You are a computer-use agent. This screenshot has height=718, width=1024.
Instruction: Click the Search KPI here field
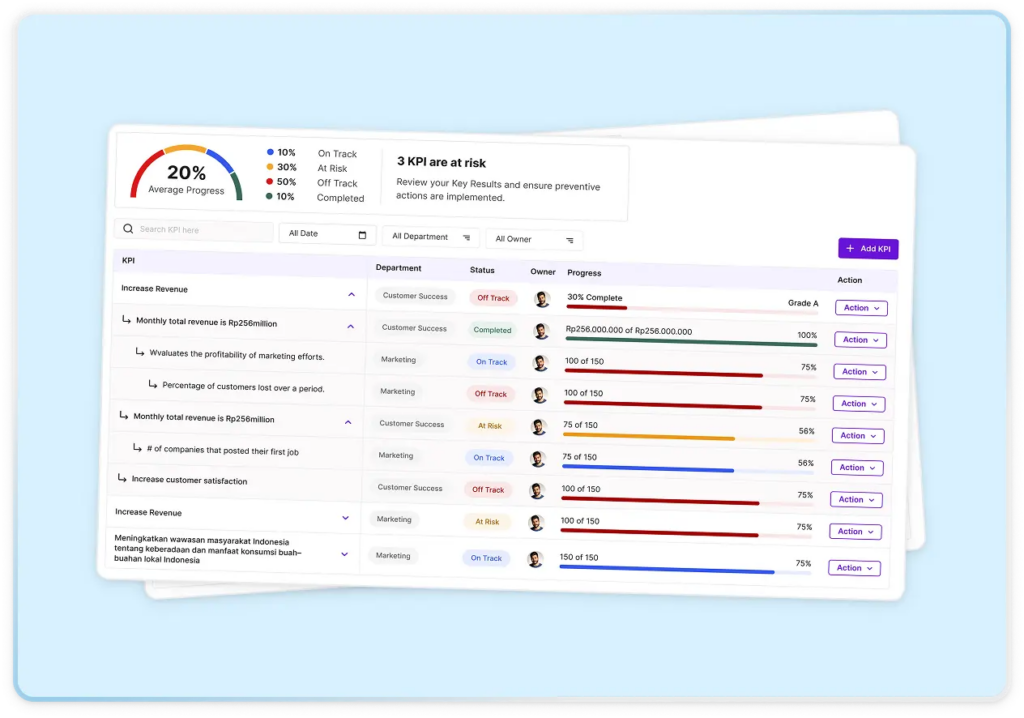pyautogui.click(x=200, y=231)
